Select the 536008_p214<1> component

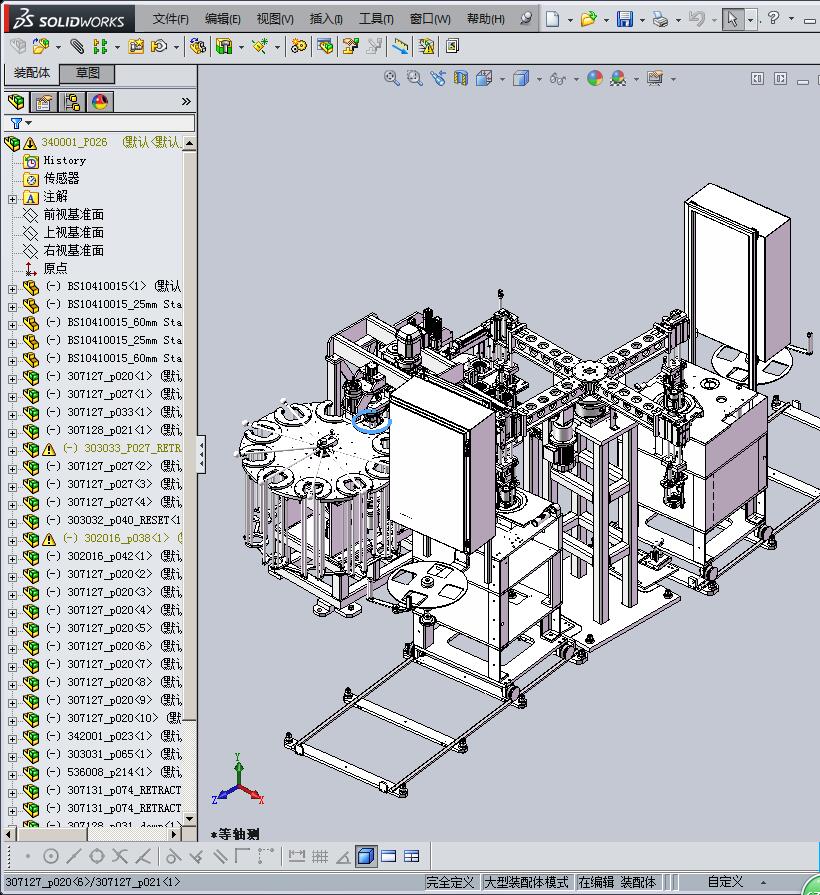tap(110, 772)
